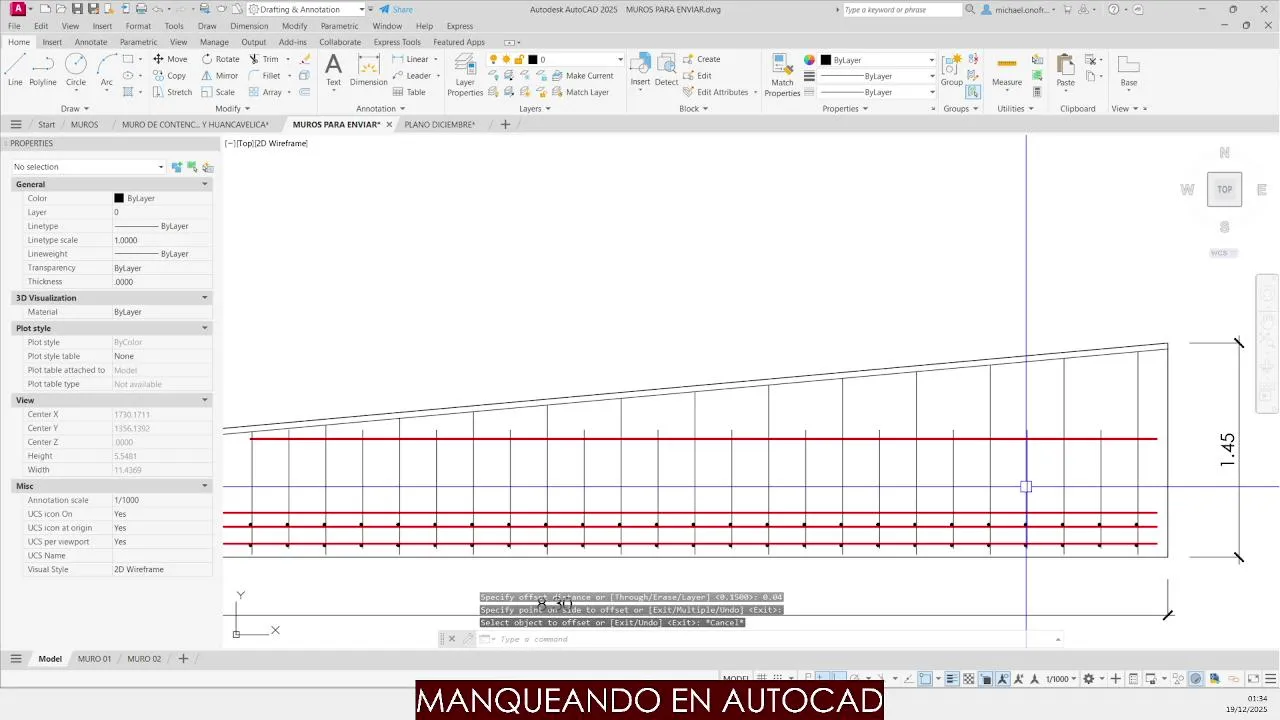Activate the Rotate tool
The height and width of the screenshot is (720, 1280).
tap(220, 59)
